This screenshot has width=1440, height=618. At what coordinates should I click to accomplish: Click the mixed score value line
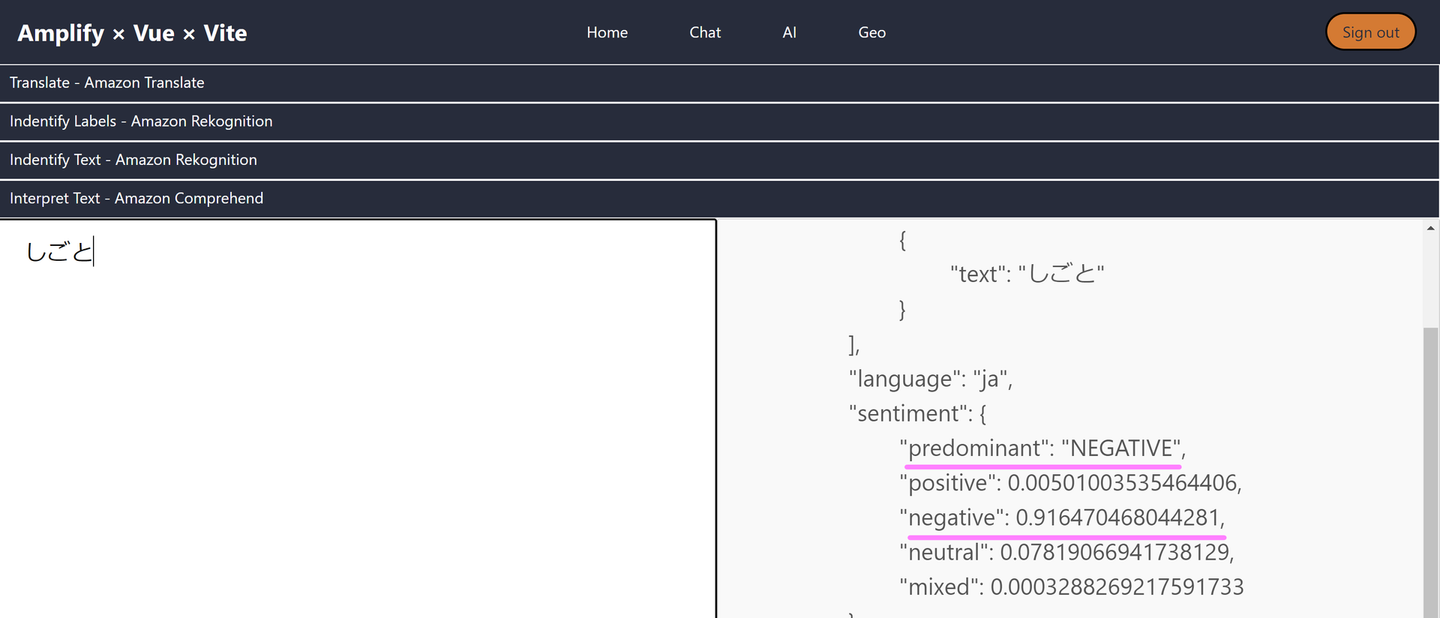1071,587
